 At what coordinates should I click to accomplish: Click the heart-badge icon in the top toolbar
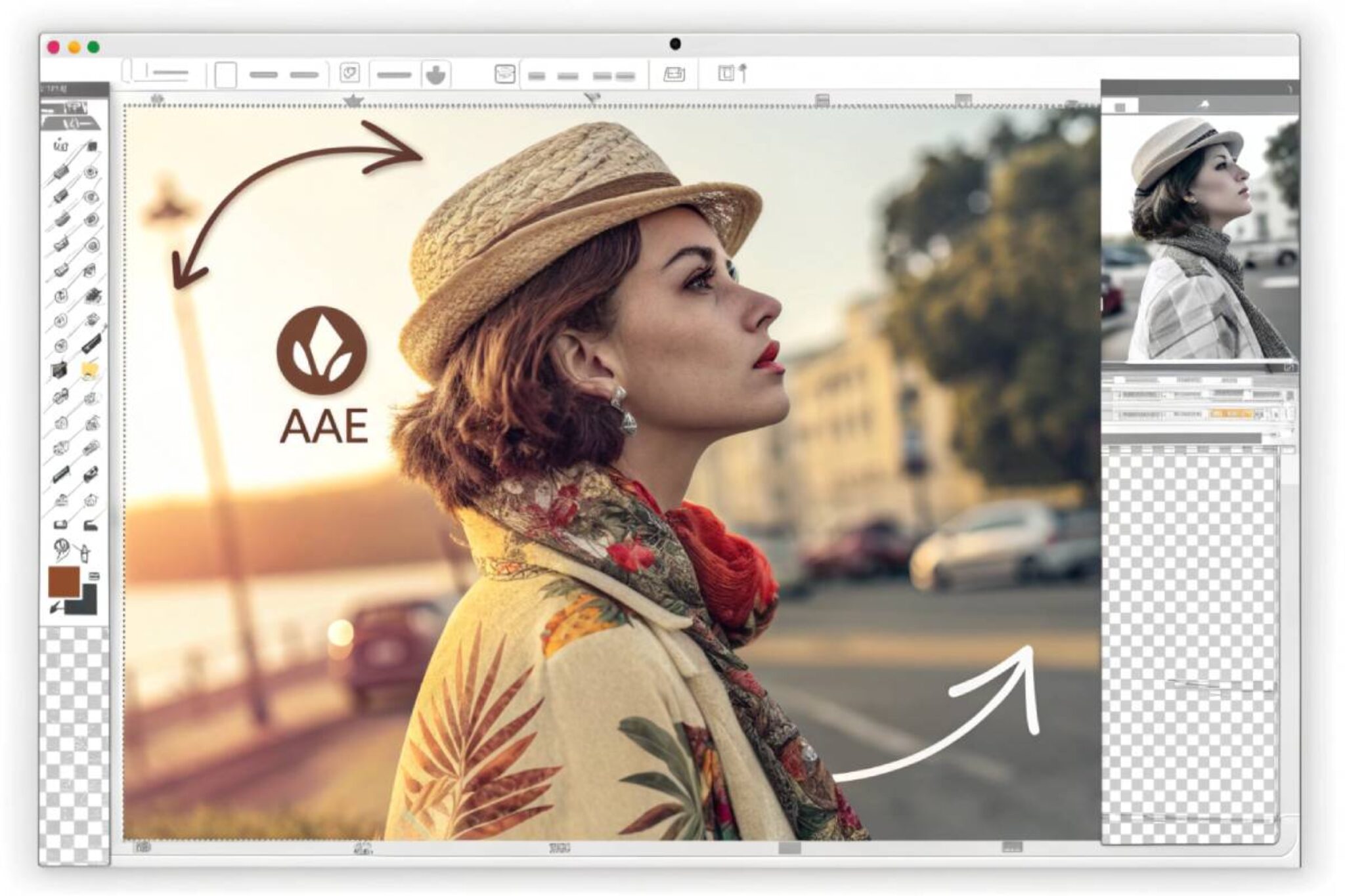349,74
